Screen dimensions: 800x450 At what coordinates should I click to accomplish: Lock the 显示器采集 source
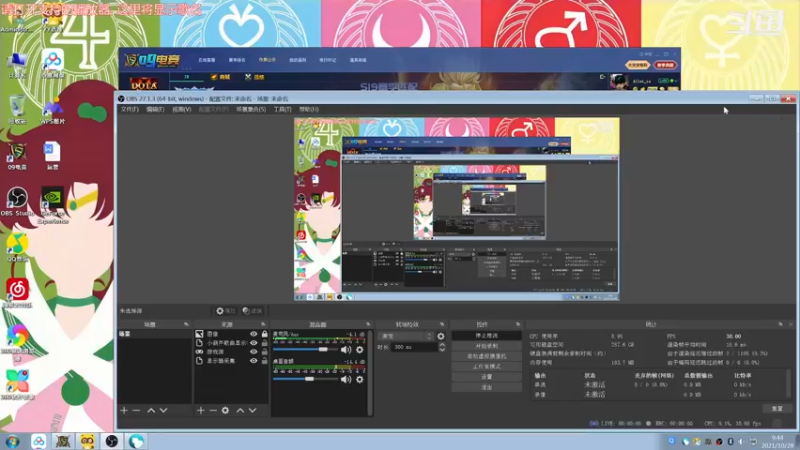[x=264, y=361]
